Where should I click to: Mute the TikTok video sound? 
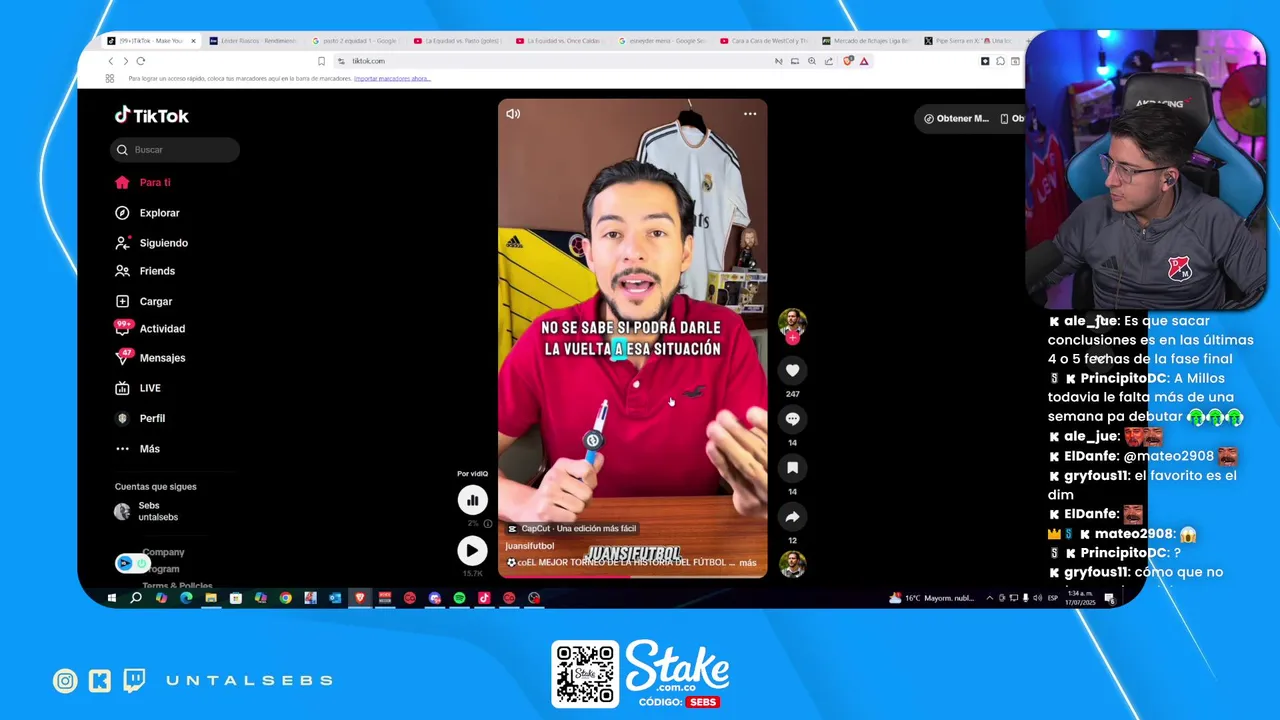(x=513, y=114)
